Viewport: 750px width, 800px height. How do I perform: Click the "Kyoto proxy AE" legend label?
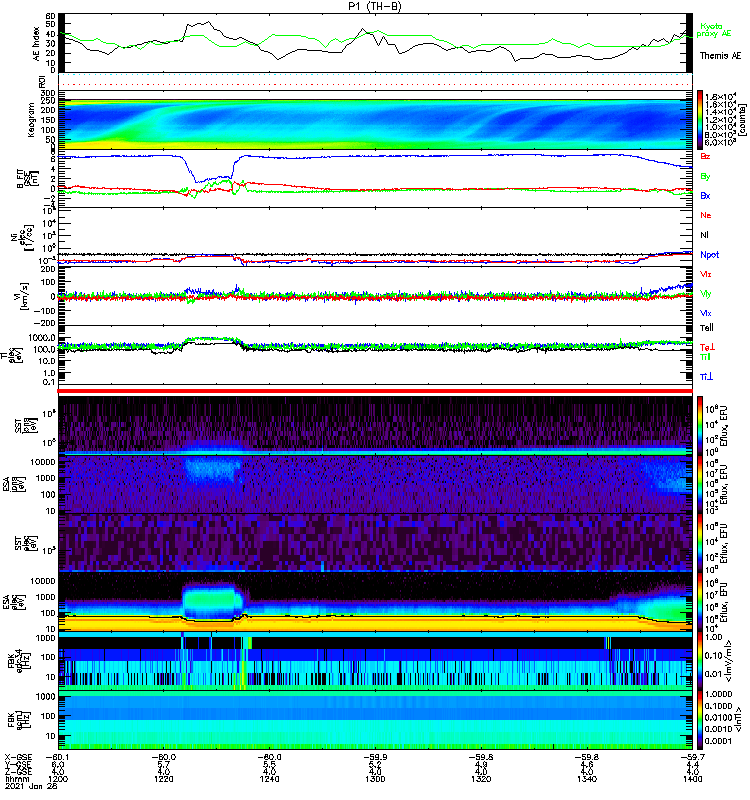(714, 30)
